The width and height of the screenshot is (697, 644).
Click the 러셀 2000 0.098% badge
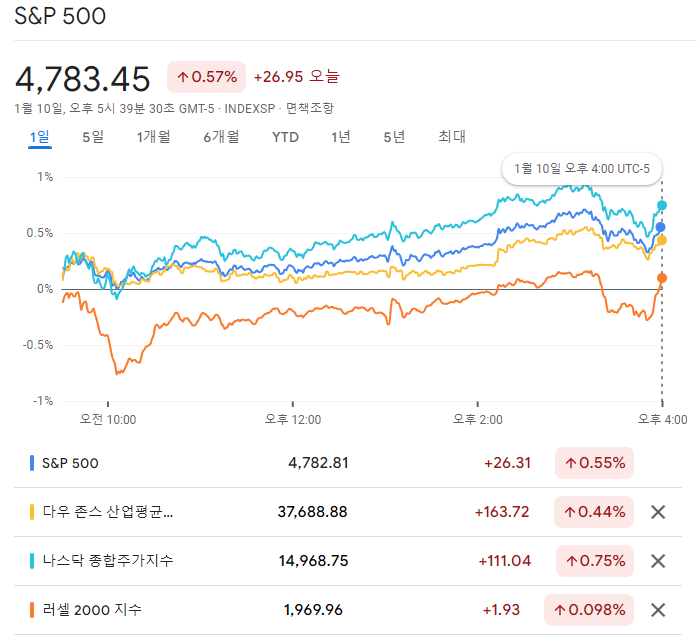[589, 610]
